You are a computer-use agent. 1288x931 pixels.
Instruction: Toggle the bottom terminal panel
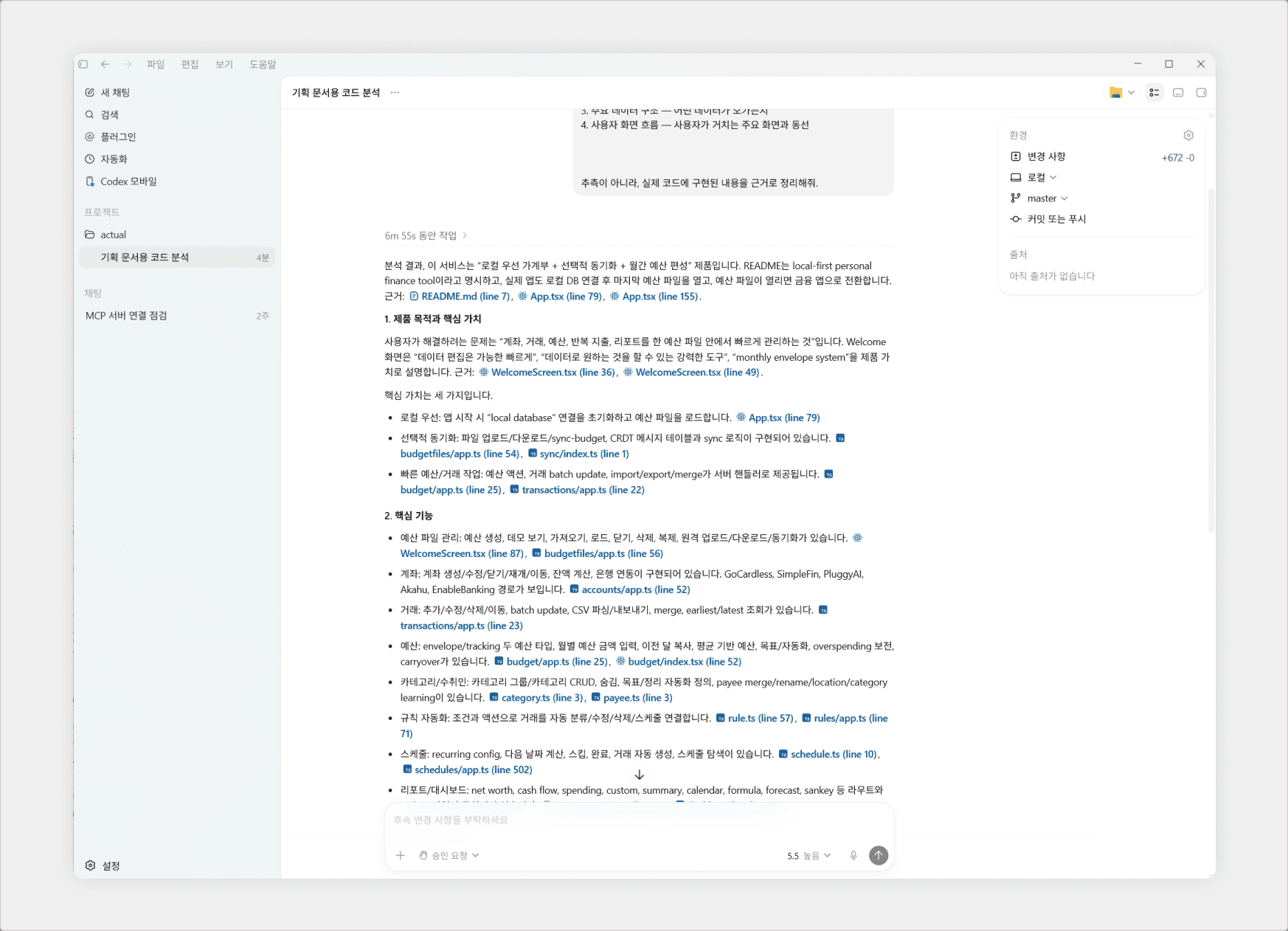coord(1178,92)
